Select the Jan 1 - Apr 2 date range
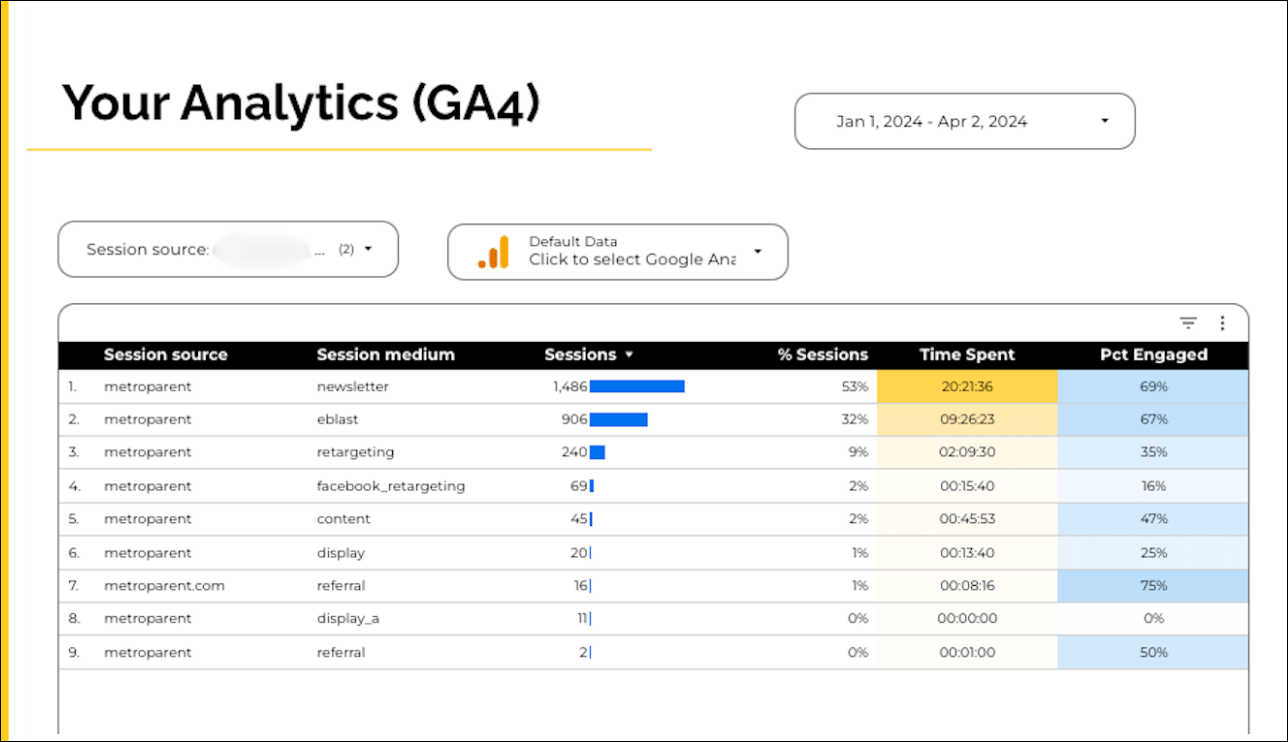The image size is (1288, 742). [932, 120]
